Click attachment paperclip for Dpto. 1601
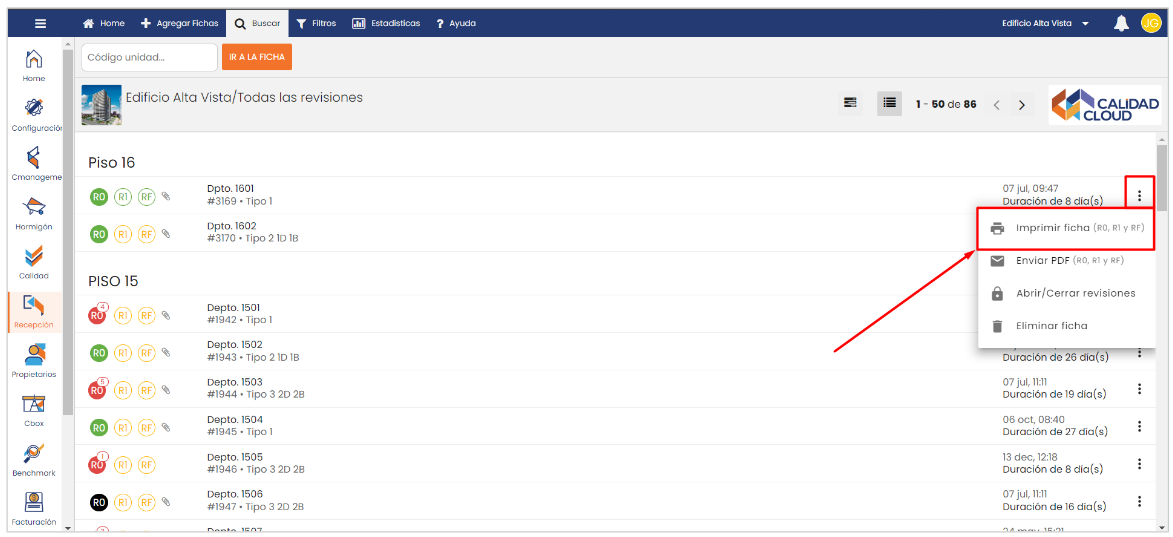 [x=166, y=196]
